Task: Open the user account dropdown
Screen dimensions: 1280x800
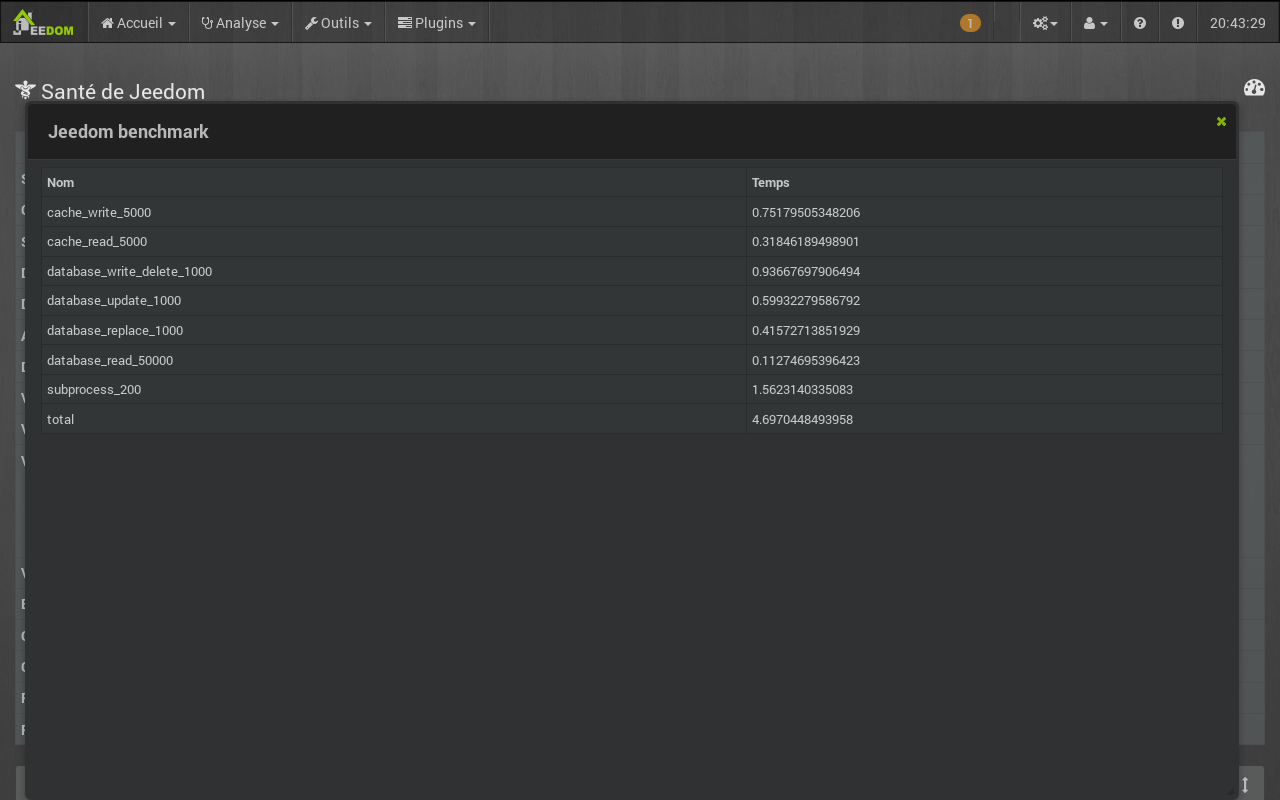Action: (x=1096, y=22)
